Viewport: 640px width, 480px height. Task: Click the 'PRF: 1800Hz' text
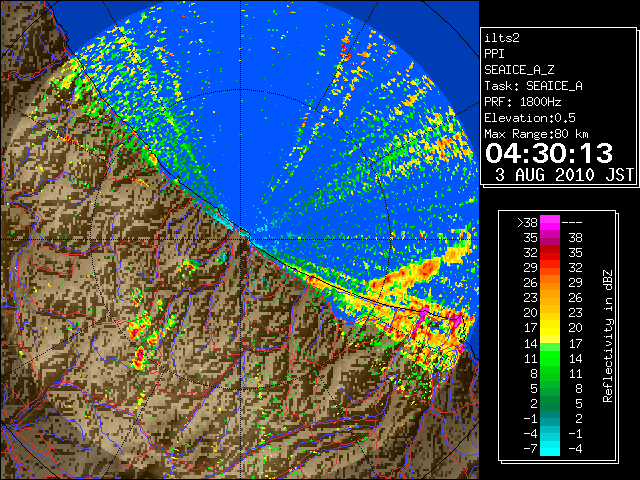[x=523, y=102]
